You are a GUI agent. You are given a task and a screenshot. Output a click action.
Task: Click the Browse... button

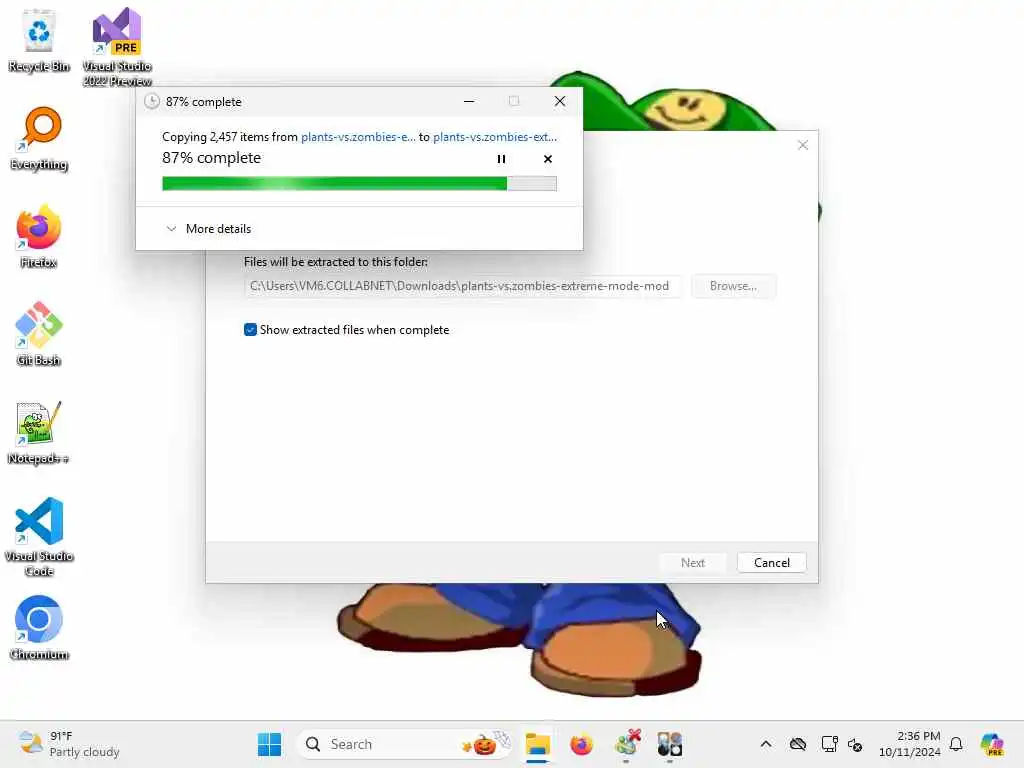733,286
